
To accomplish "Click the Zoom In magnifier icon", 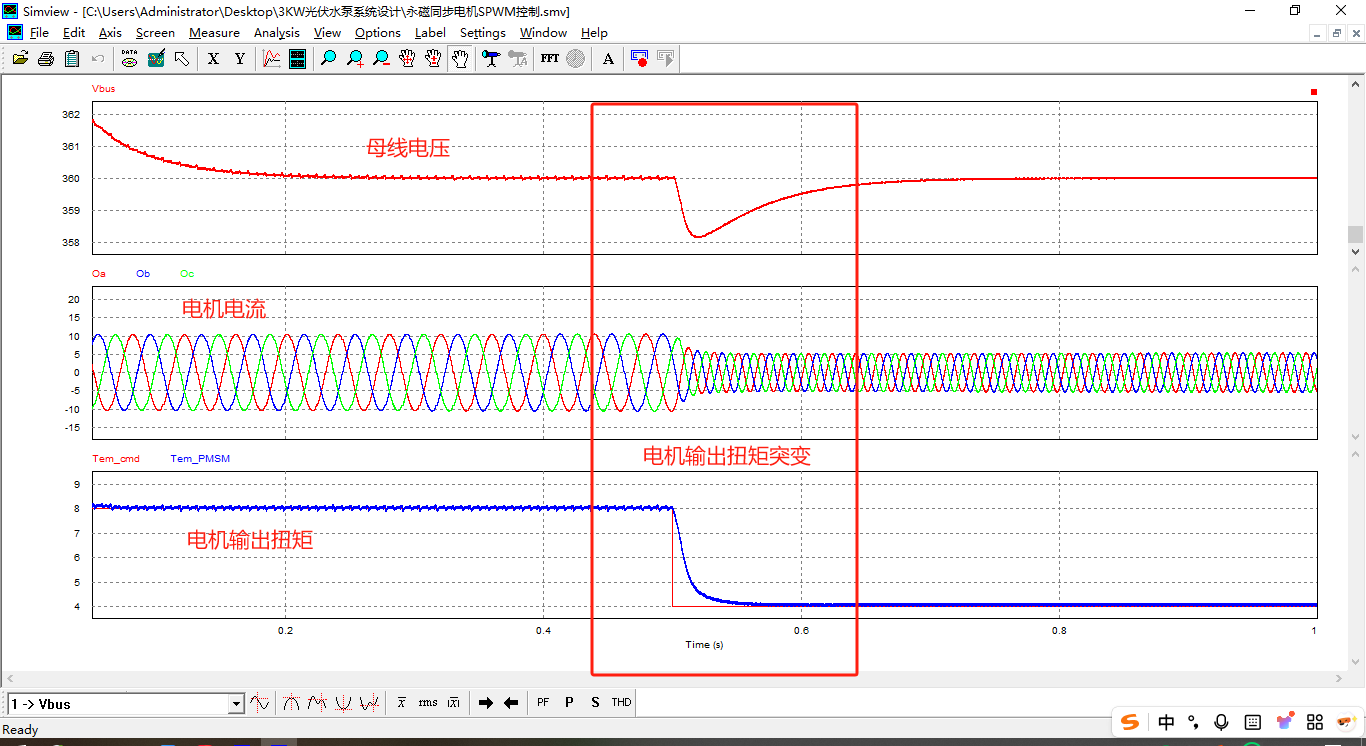I will tap(355, 59).
